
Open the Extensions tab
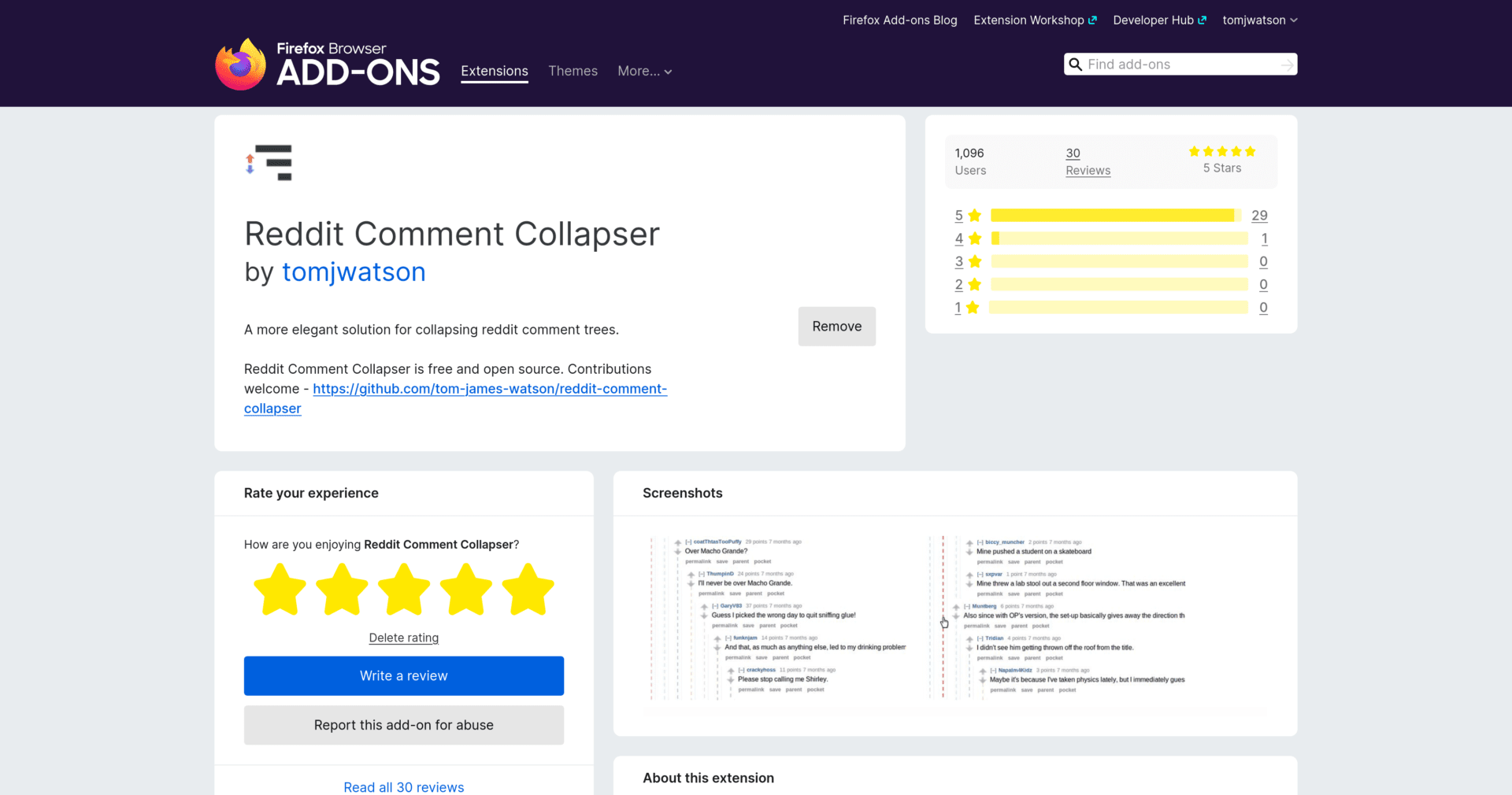pos(495,72)
